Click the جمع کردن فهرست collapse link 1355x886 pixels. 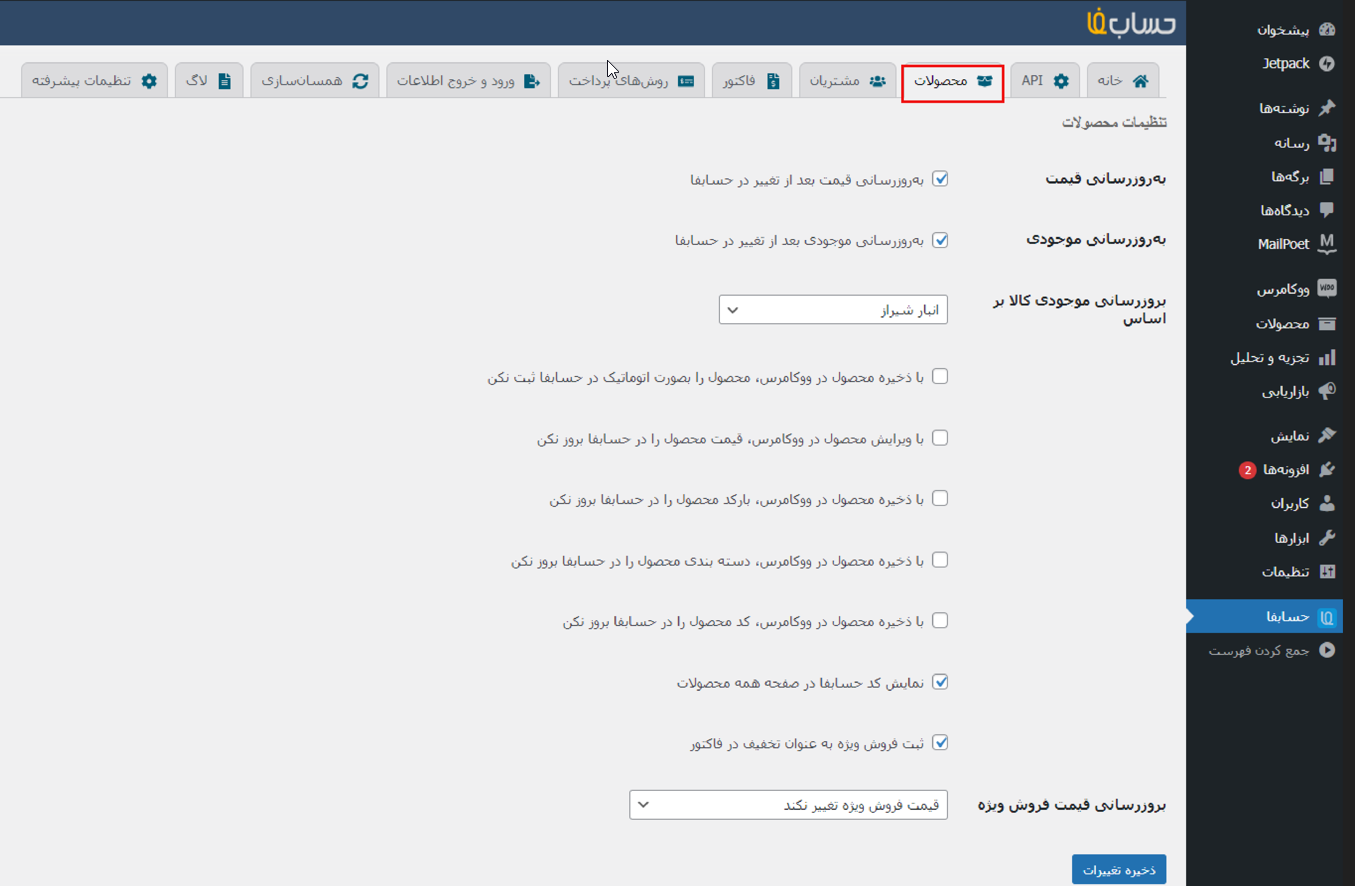click(x=1259, y=651)
